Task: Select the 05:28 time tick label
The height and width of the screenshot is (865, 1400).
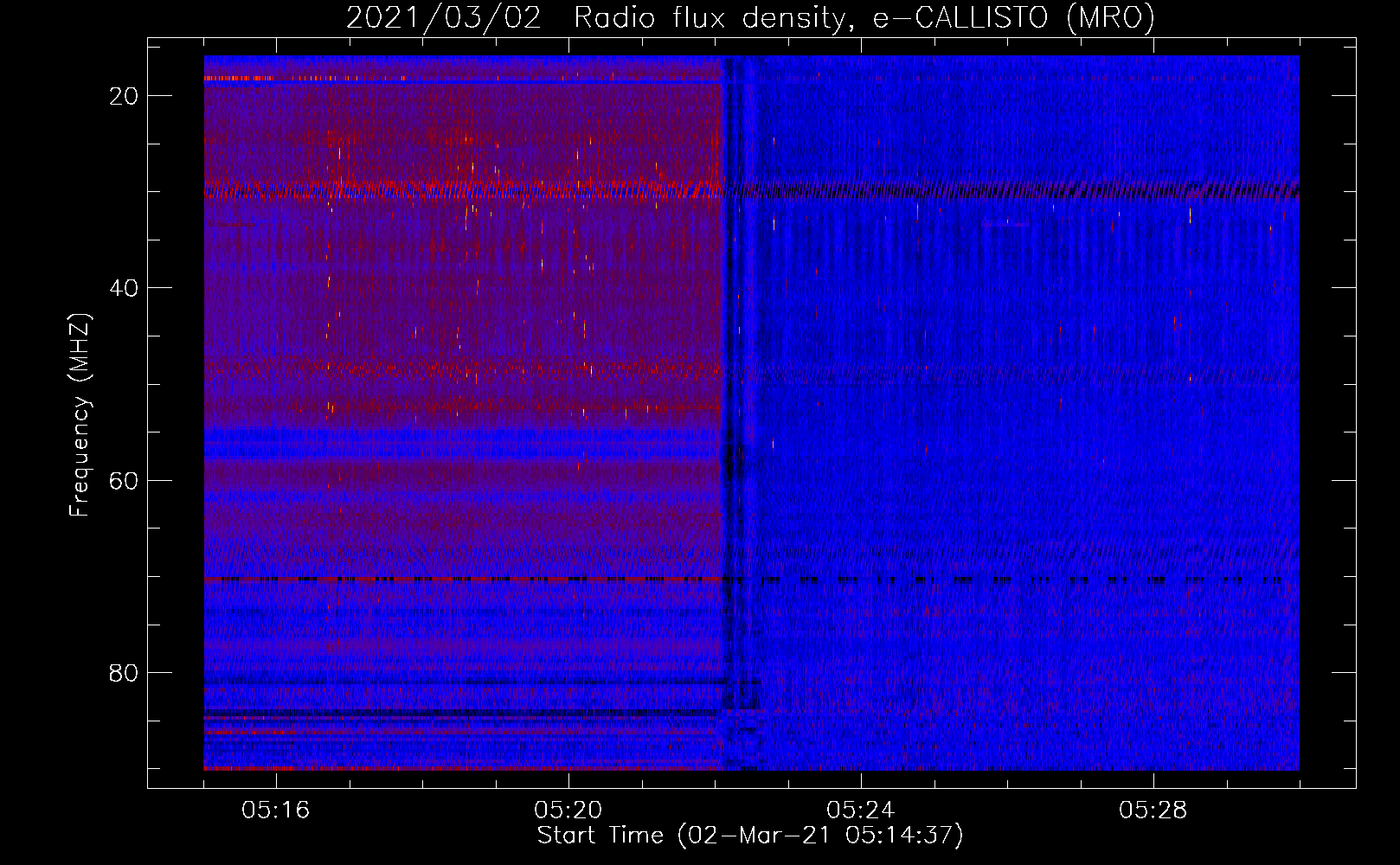Action: click(1153, 811)
